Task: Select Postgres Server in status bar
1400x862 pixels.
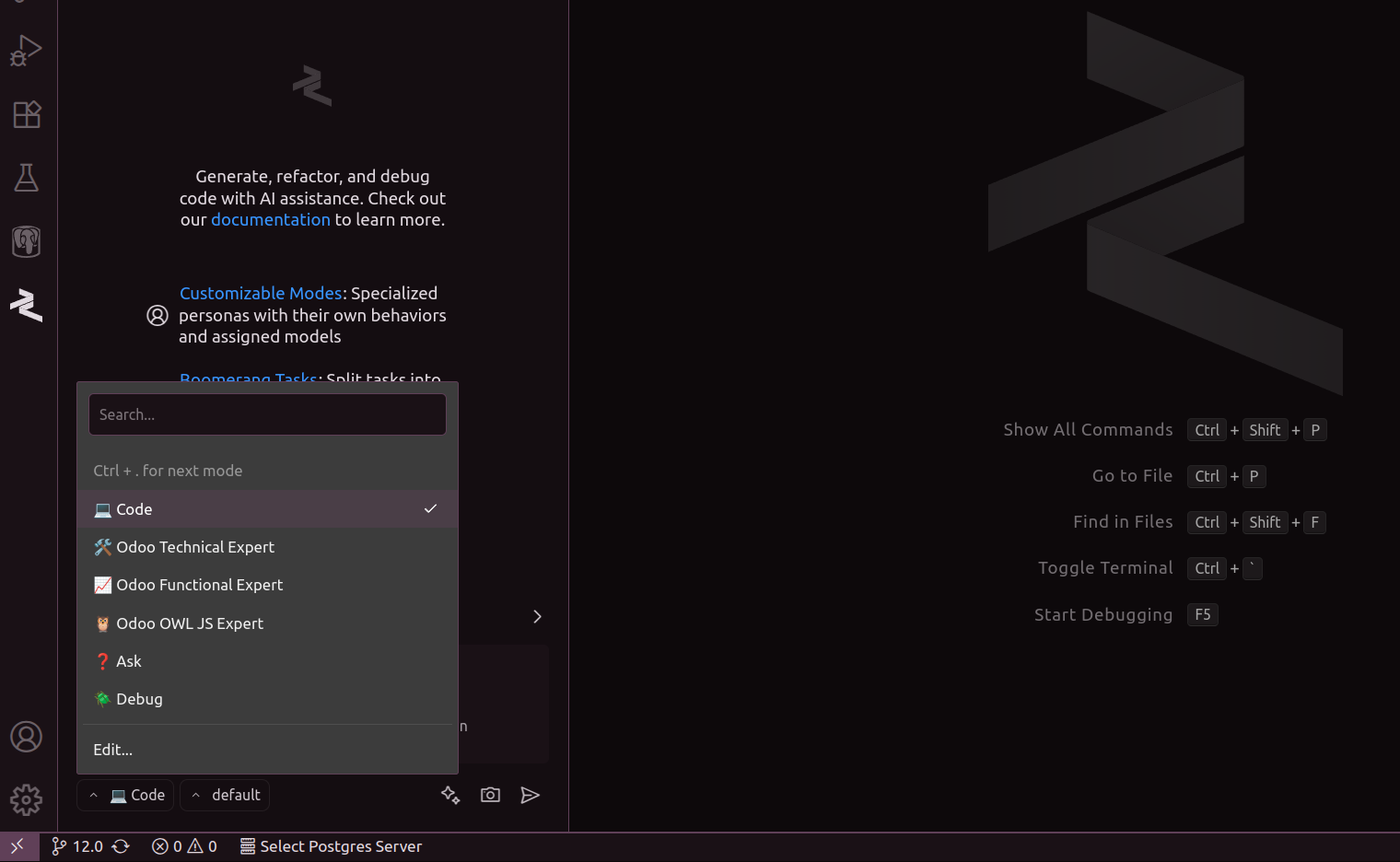Action: 331,846
